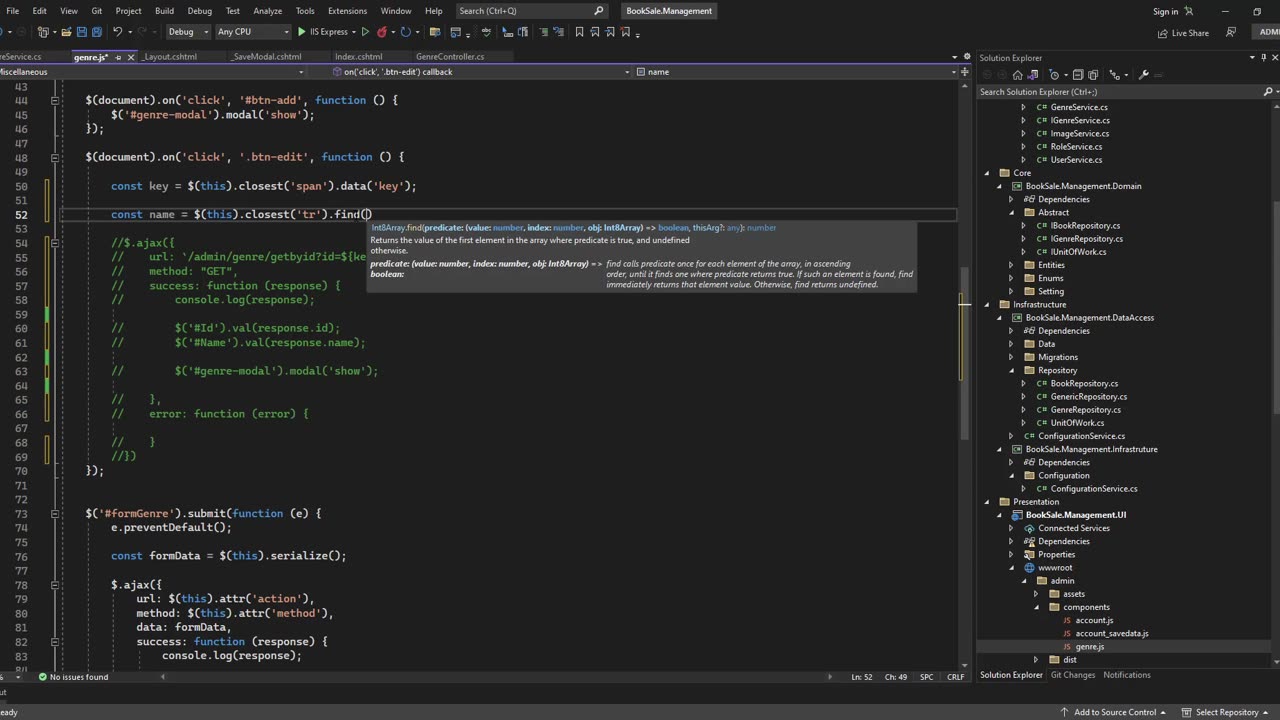
Task: Click the SPC indentation indicator
Action: pos(927,677)
